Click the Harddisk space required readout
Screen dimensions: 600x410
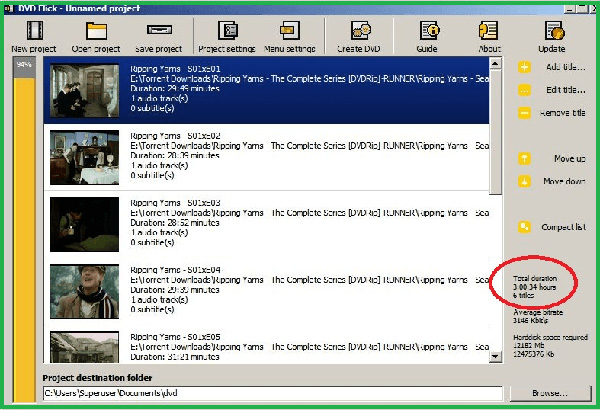(x=550, y=346)
